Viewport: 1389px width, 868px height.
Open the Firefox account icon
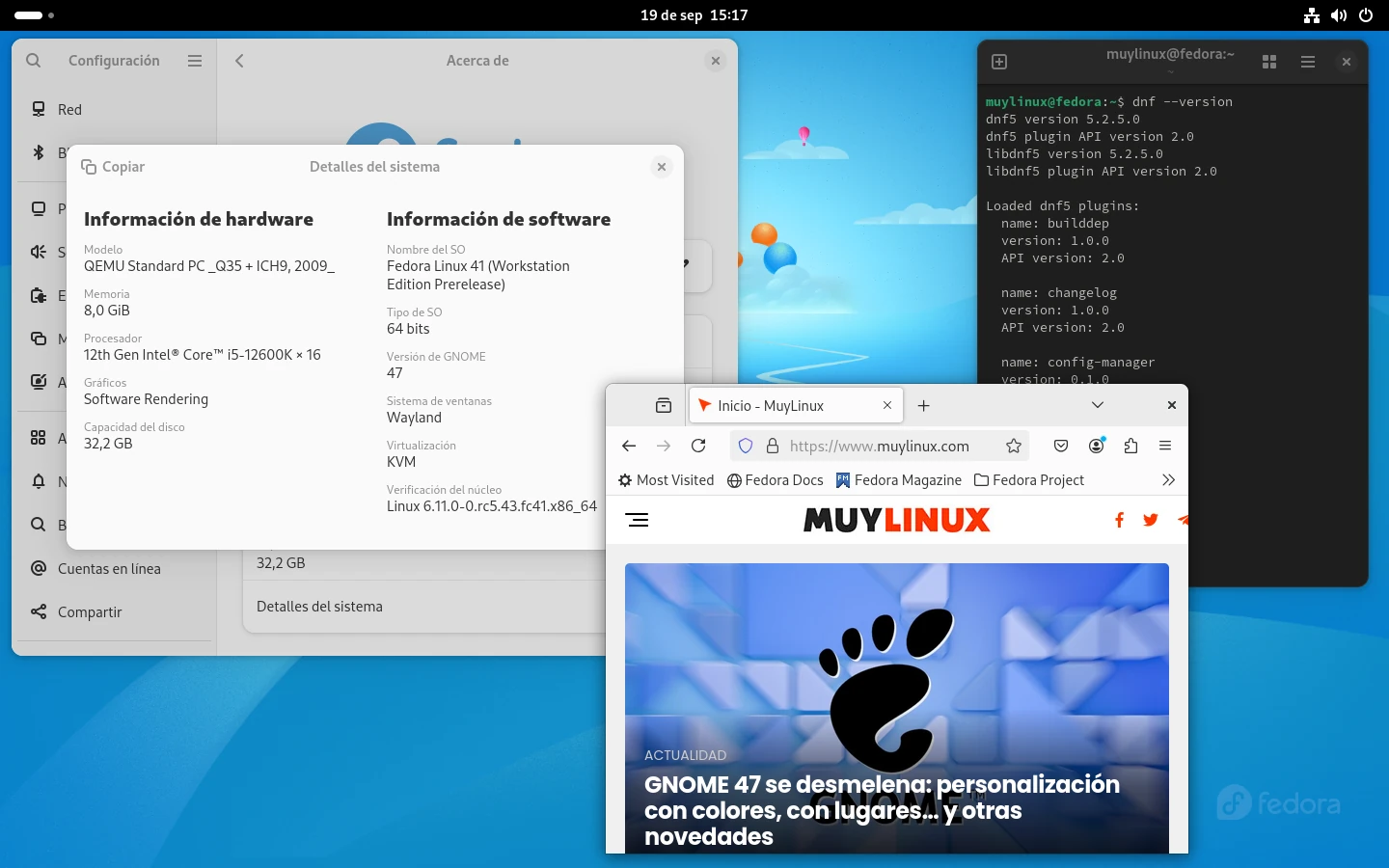point(1097,446)
